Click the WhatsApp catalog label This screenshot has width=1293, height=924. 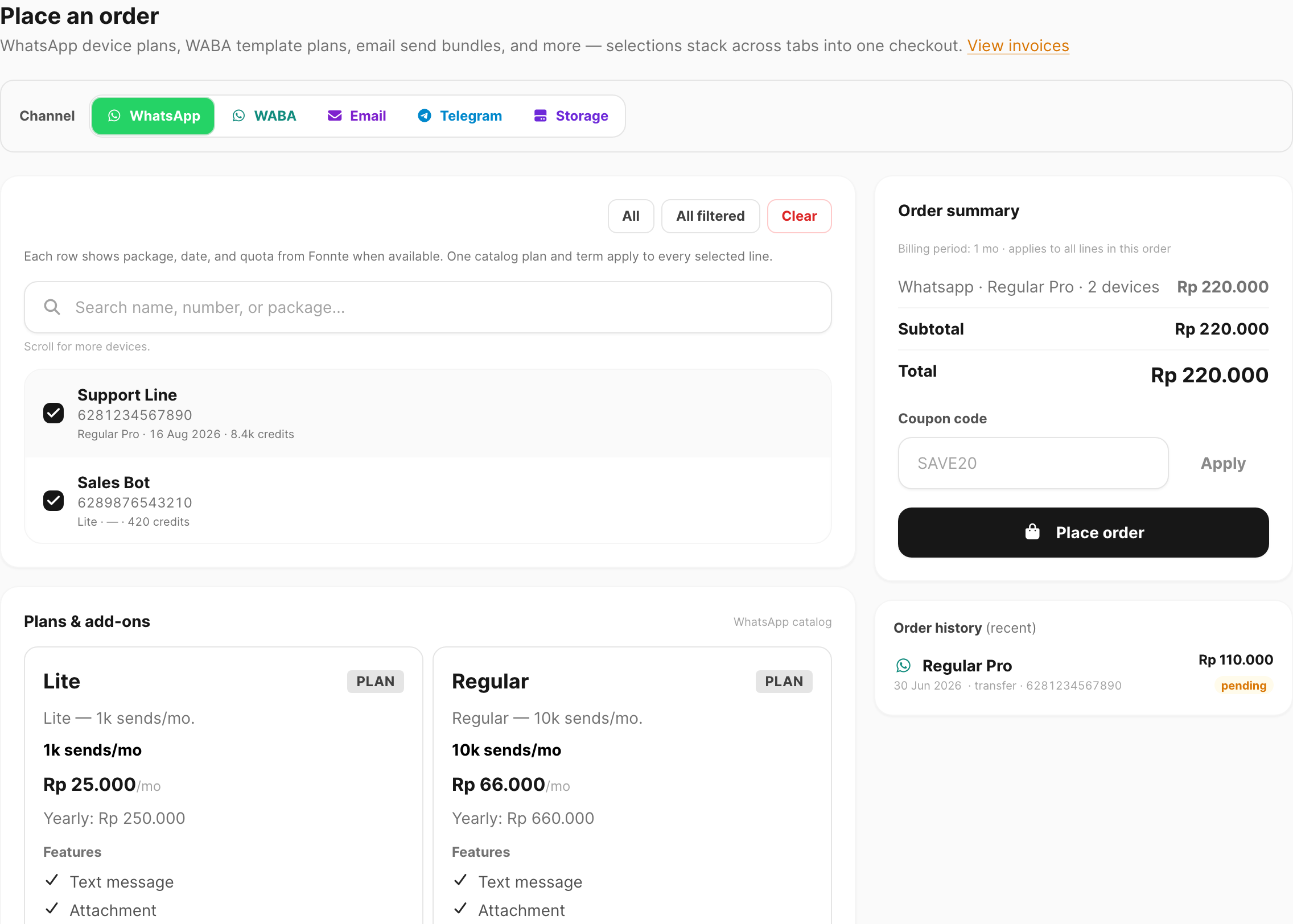[783, 622]
